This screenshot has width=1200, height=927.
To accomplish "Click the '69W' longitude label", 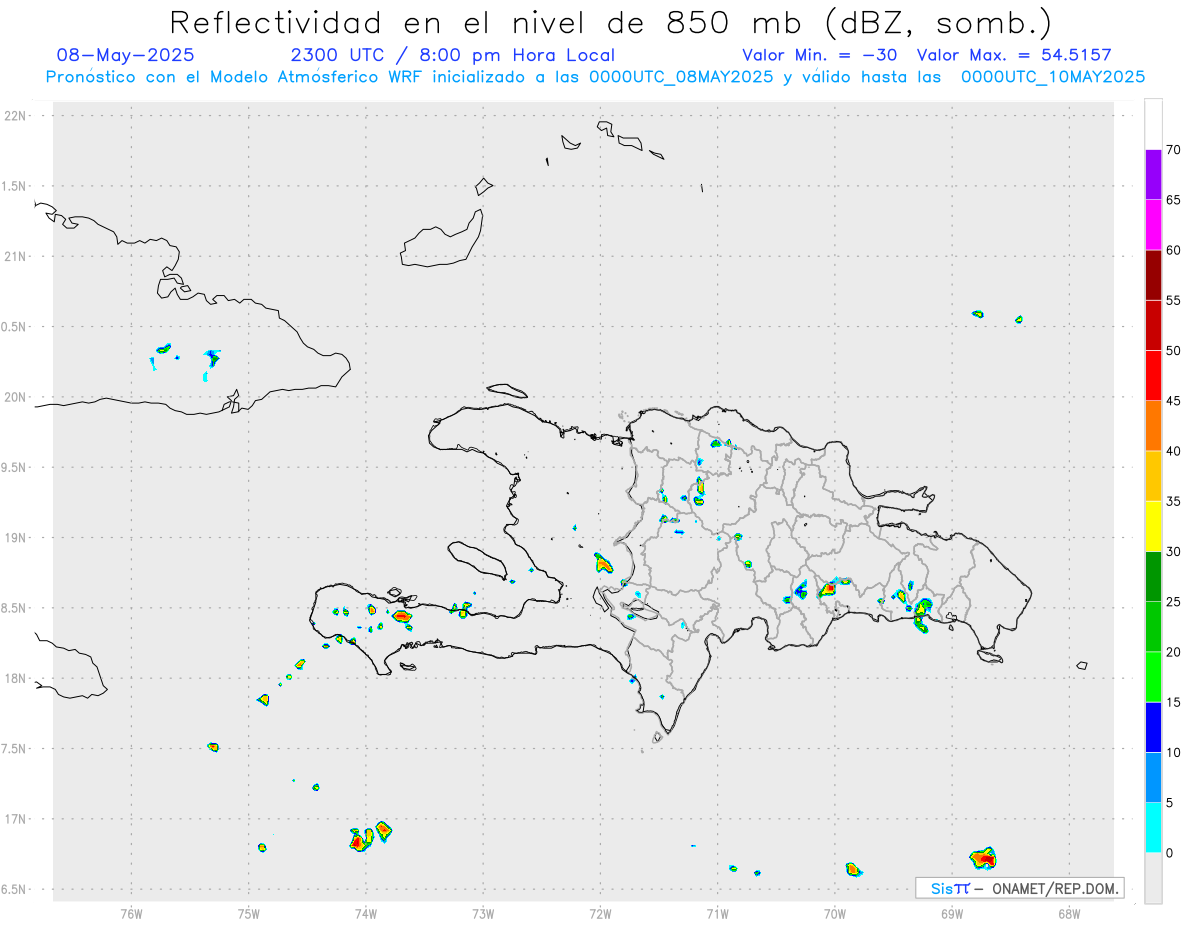I will (x=952, y=913).
